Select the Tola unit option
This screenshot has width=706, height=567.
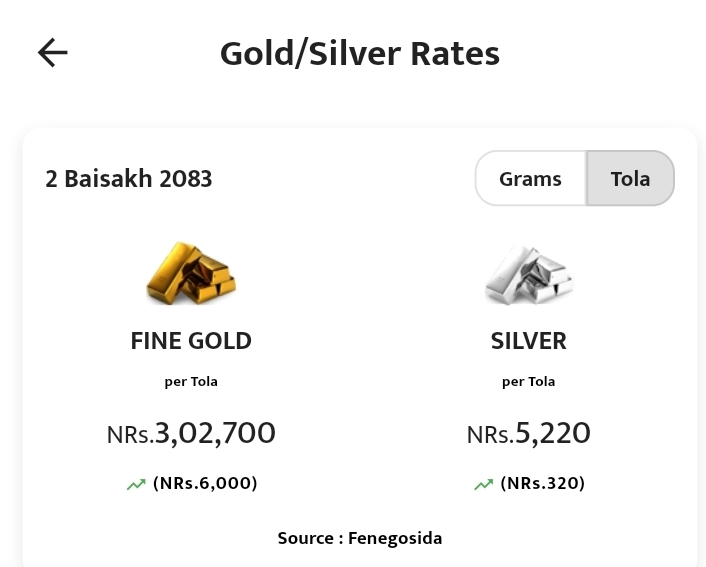pyautogui.click(x=630, y=179)
